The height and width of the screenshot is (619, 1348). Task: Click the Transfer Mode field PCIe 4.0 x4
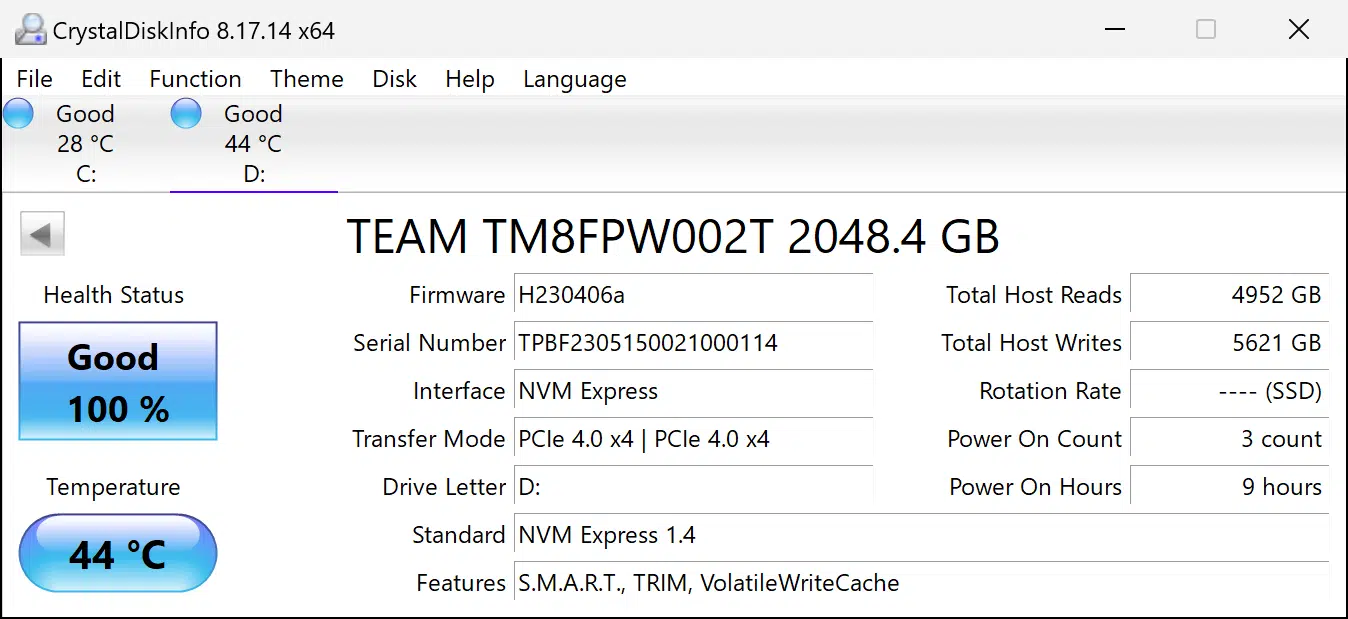[x=693, y=439]
